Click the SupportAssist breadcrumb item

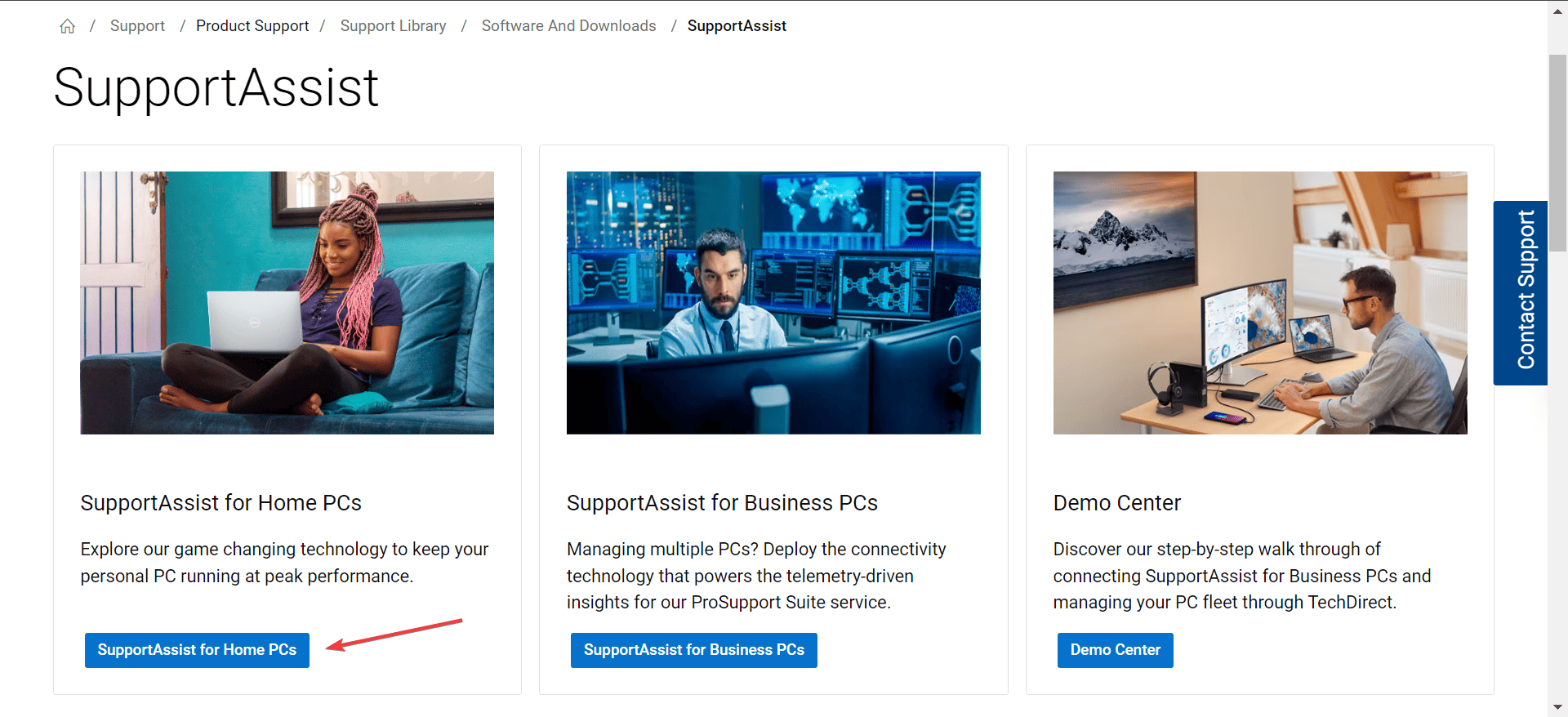click(737, 26)
